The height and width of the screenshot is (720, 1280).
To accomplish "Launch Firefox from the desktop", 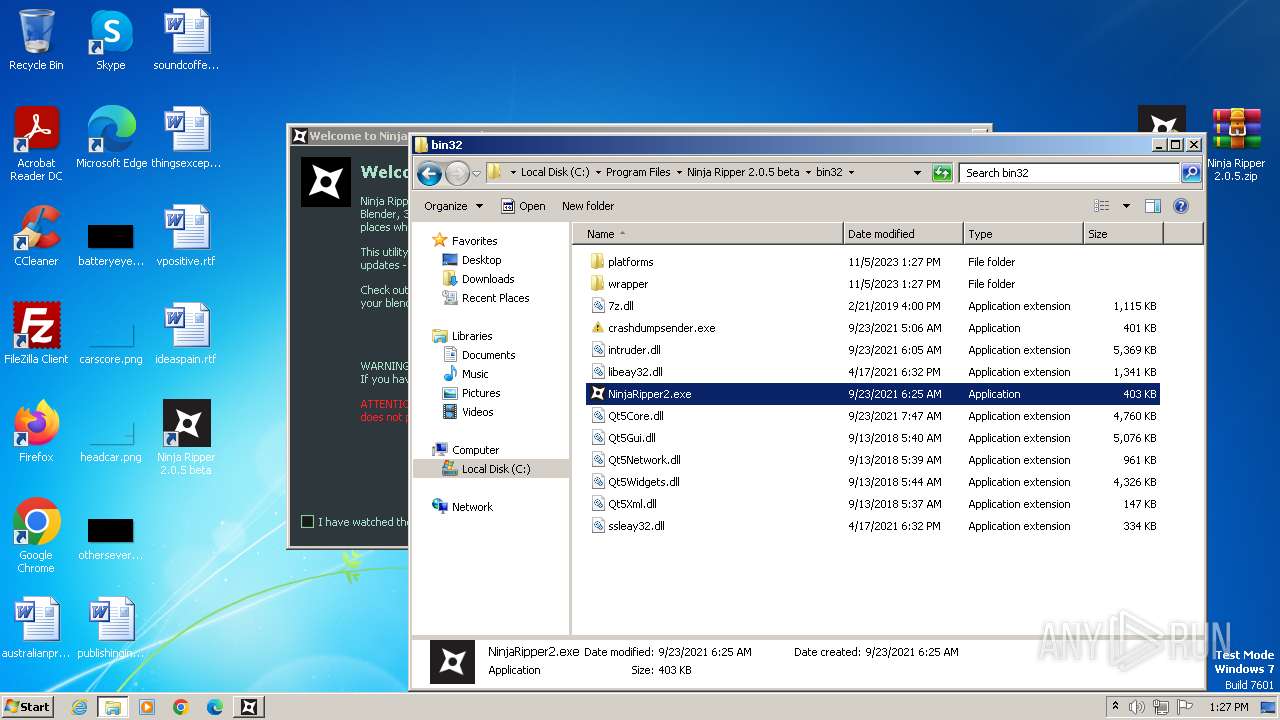I will tap(36, 432).
